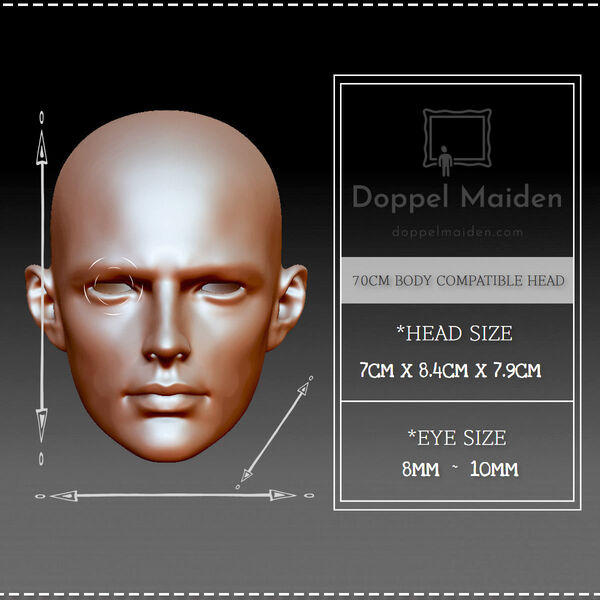The height and width of the screenshot is (600, 600).
Task: Click the Doppel Maiden picture frame logo
Action: coord(457,142)
